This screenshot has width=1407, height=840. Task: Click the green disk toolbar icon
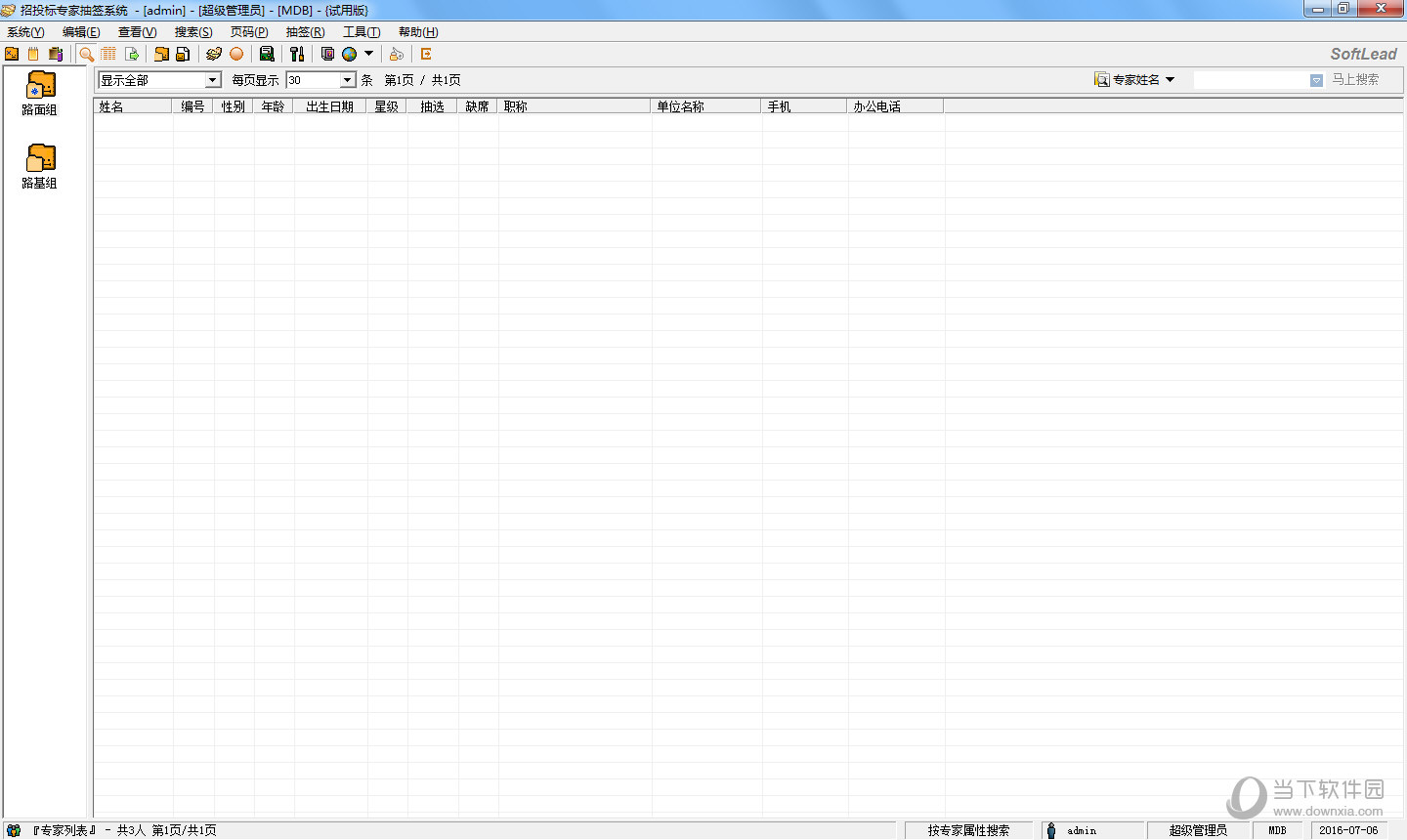click(267, 54)
